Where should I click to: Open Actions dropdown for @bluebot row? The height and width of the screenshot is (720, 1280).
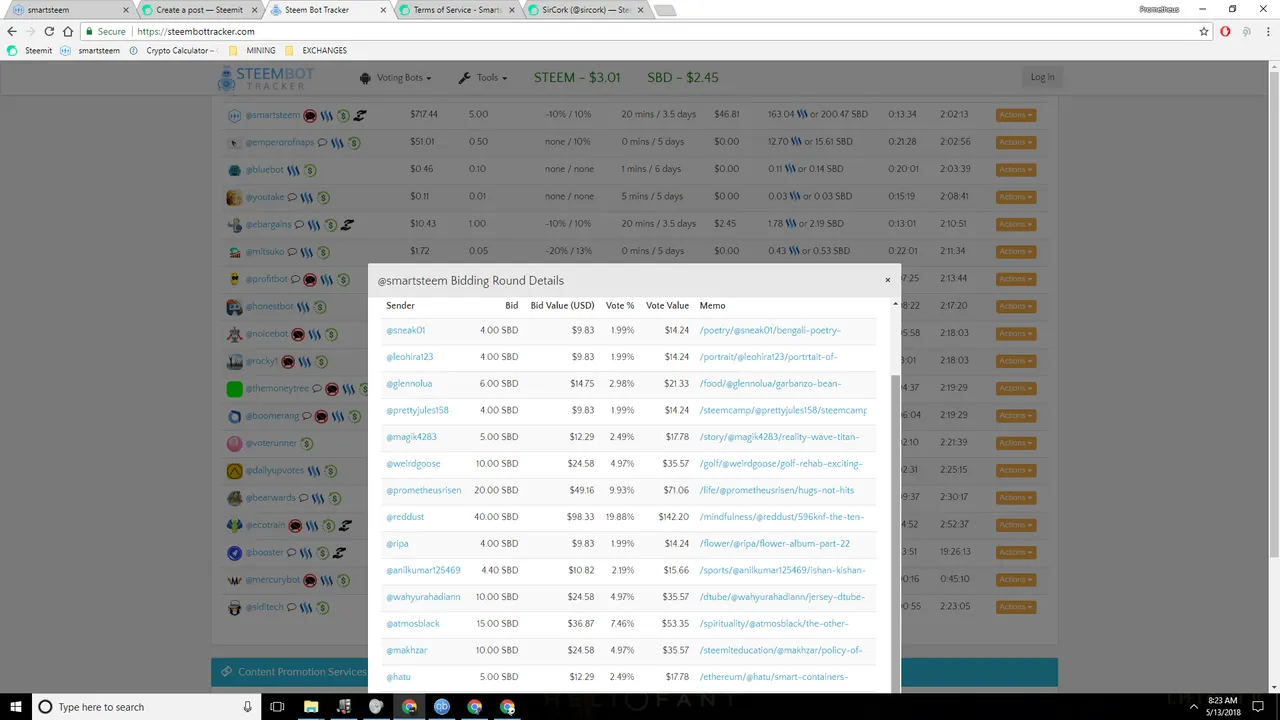pyautogui.click(x=1015, y=170)
